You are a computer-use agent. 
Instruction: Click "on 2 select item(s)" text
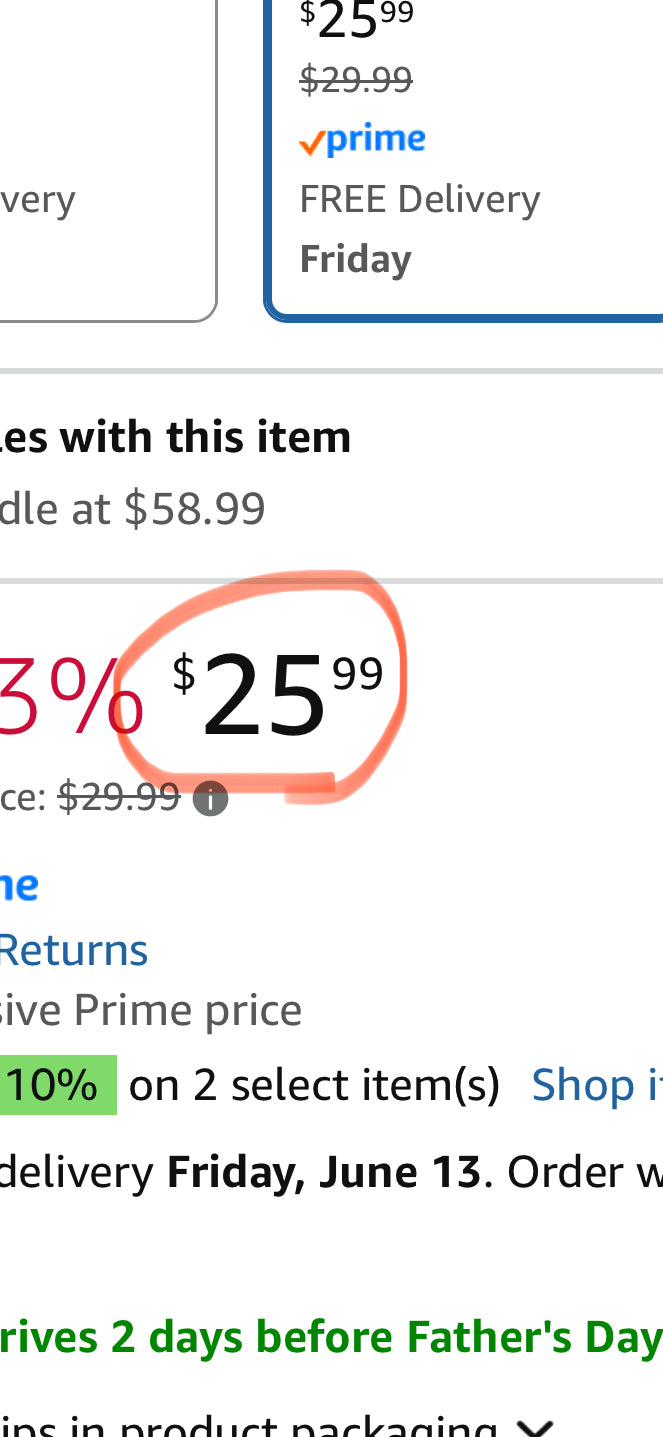314,1085
